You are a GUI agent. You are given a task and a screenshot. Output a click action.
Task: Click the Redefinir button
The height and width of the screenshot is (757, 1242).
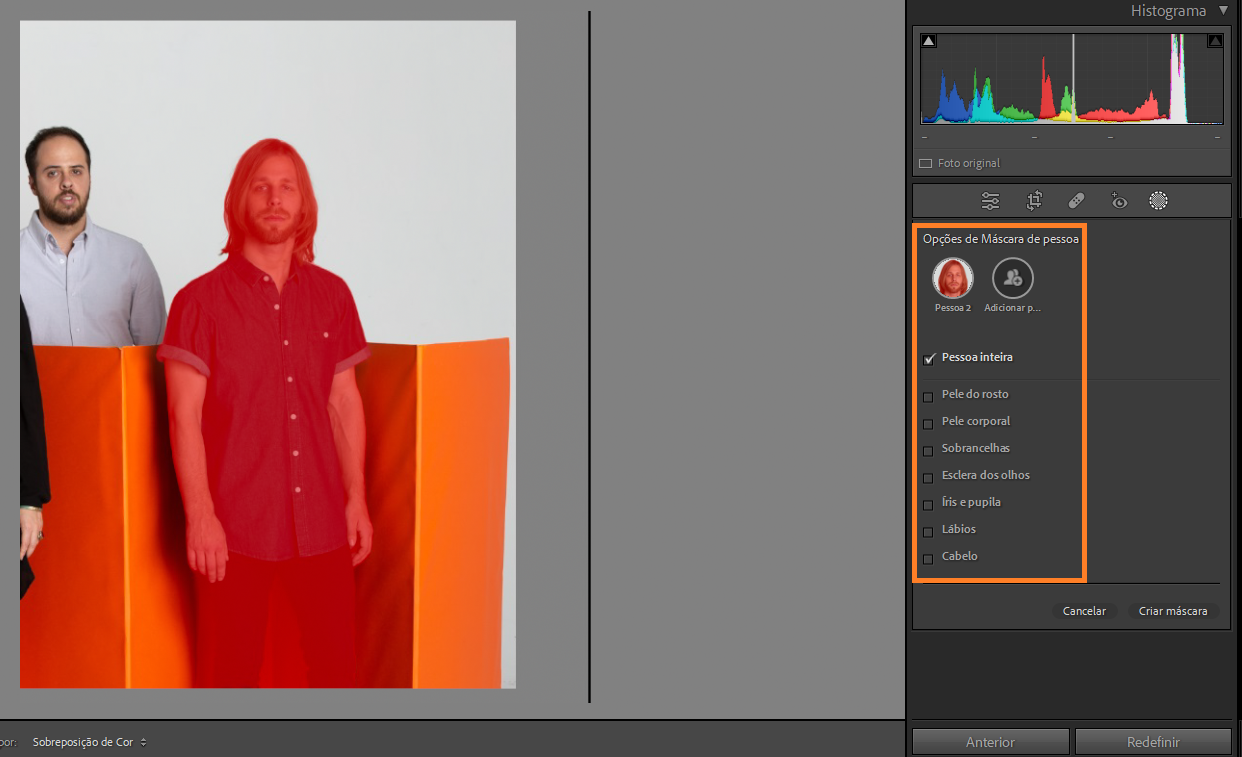click(1153, 742)
